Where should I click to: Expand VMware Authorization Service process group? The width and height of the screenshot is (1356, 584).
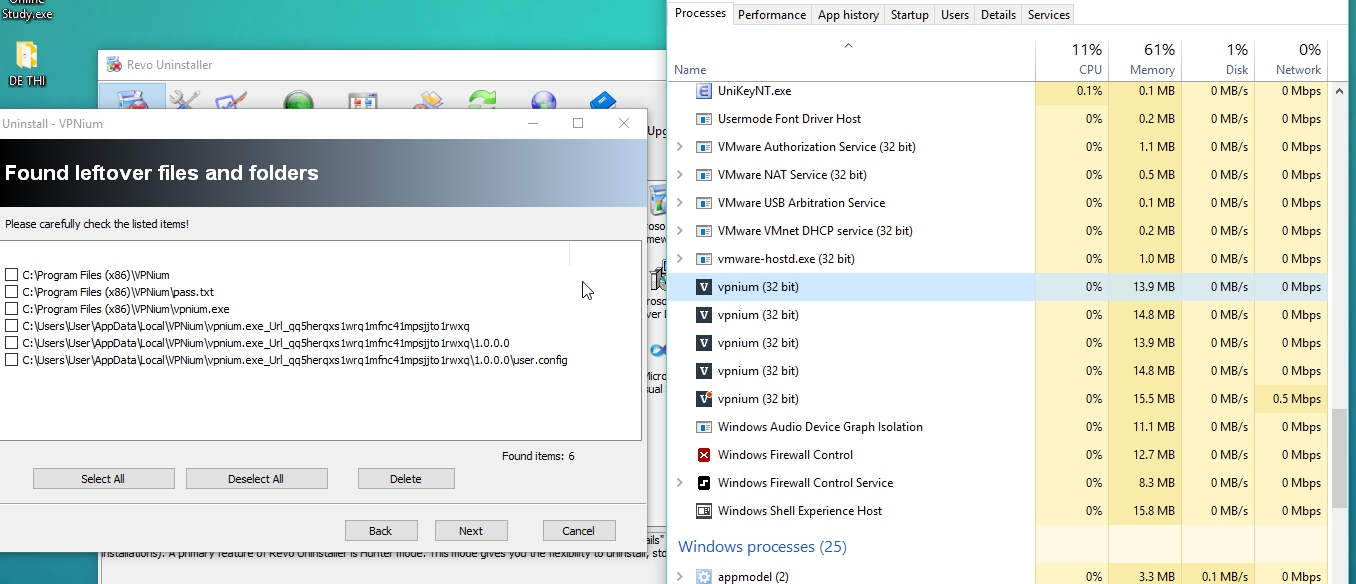coord(680,147)
